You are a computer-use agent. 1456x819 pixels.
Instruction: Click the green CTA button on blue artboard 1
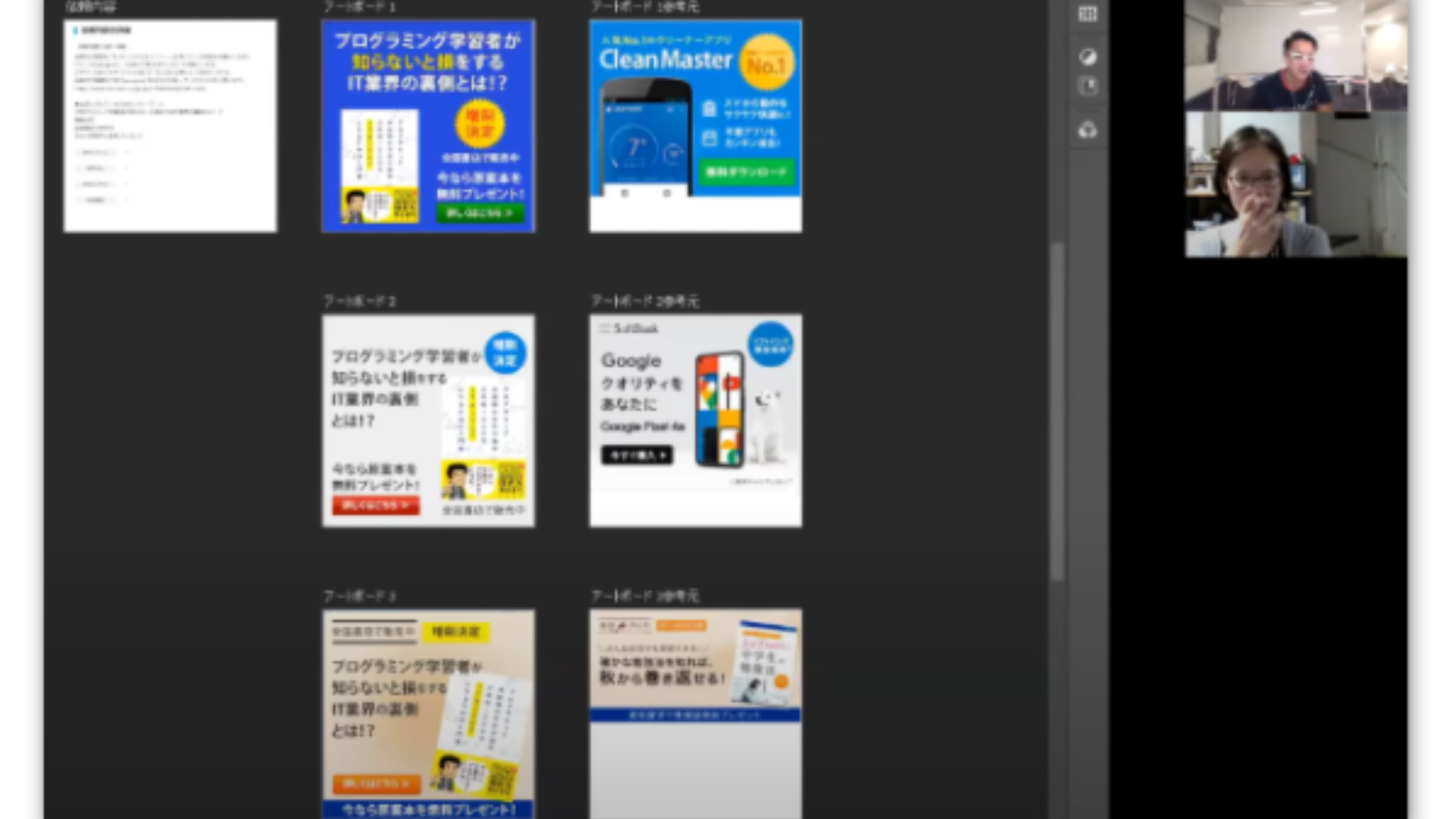pos(480,213)
